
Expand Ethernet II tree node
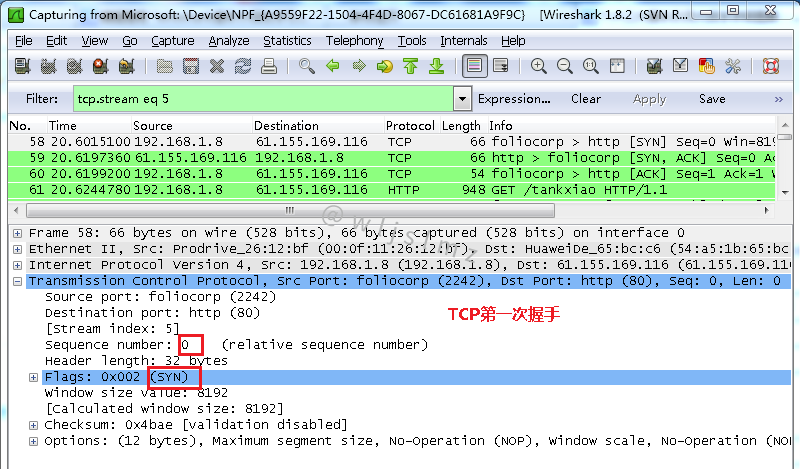(18, 250)
